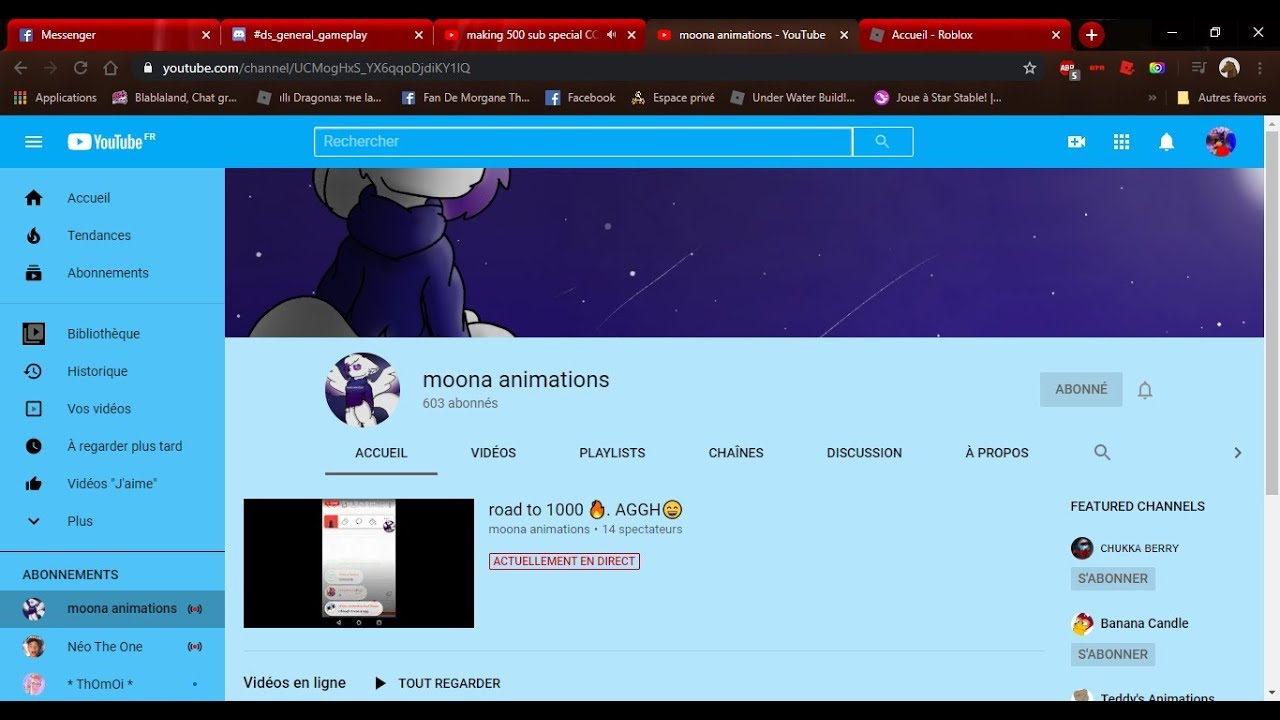Image resolution: width=1280 pixels, height=720 pixels.
Task: Subscribe to CHUKKA BERRY channel
Action: point(1112,579)
